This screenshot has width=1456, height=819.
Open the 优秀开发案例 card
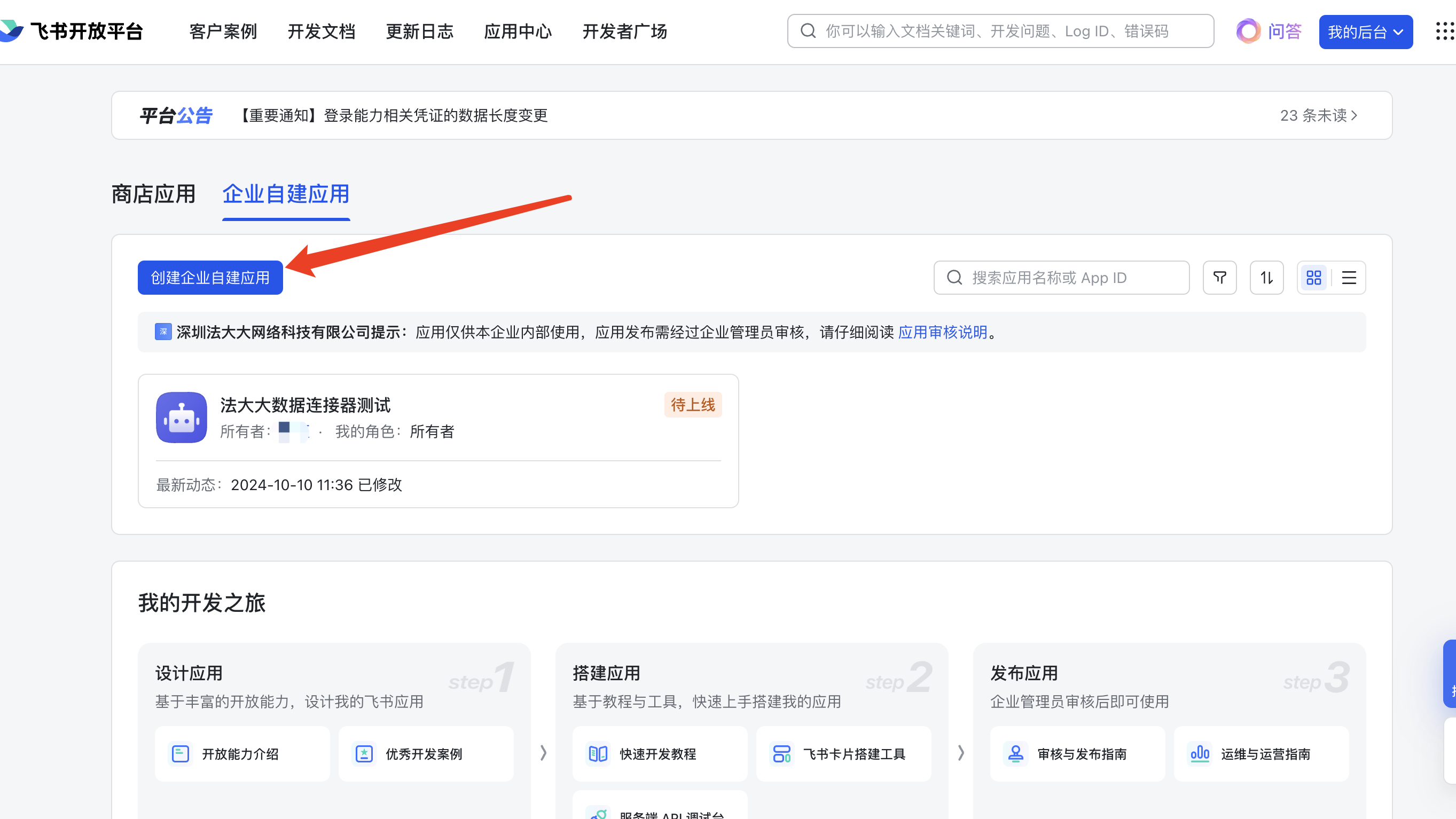[x=426, y=754]
